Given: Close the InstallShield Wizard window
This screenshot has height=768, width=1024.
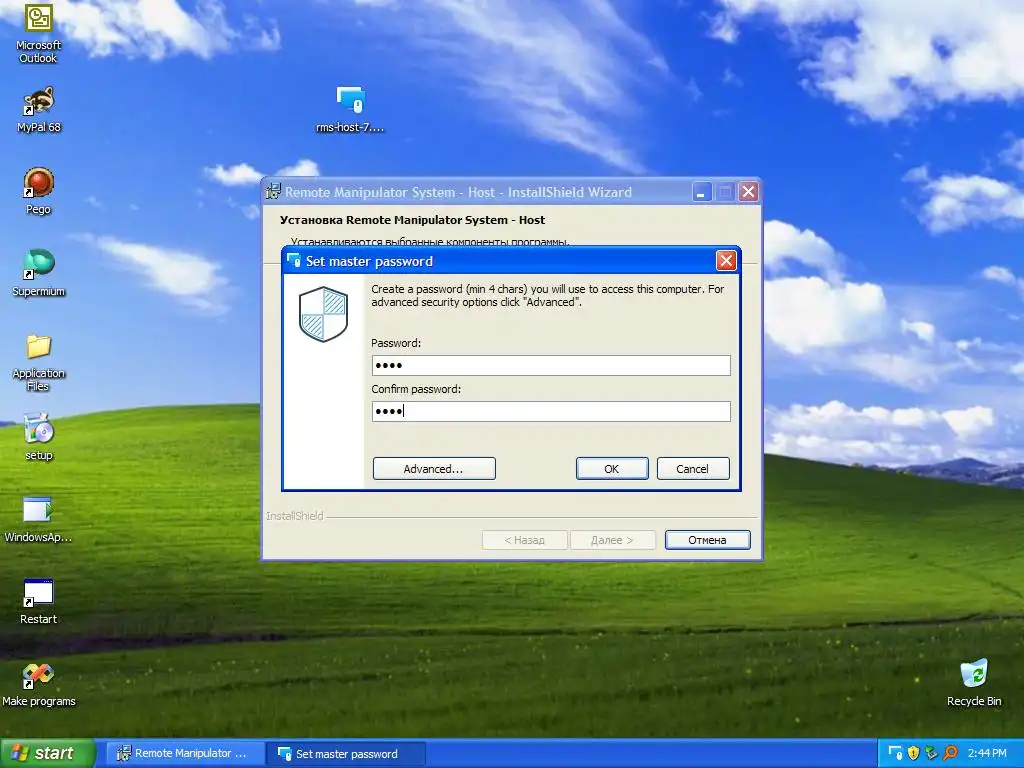Looking at the screenshot, I should coord(748,192).
